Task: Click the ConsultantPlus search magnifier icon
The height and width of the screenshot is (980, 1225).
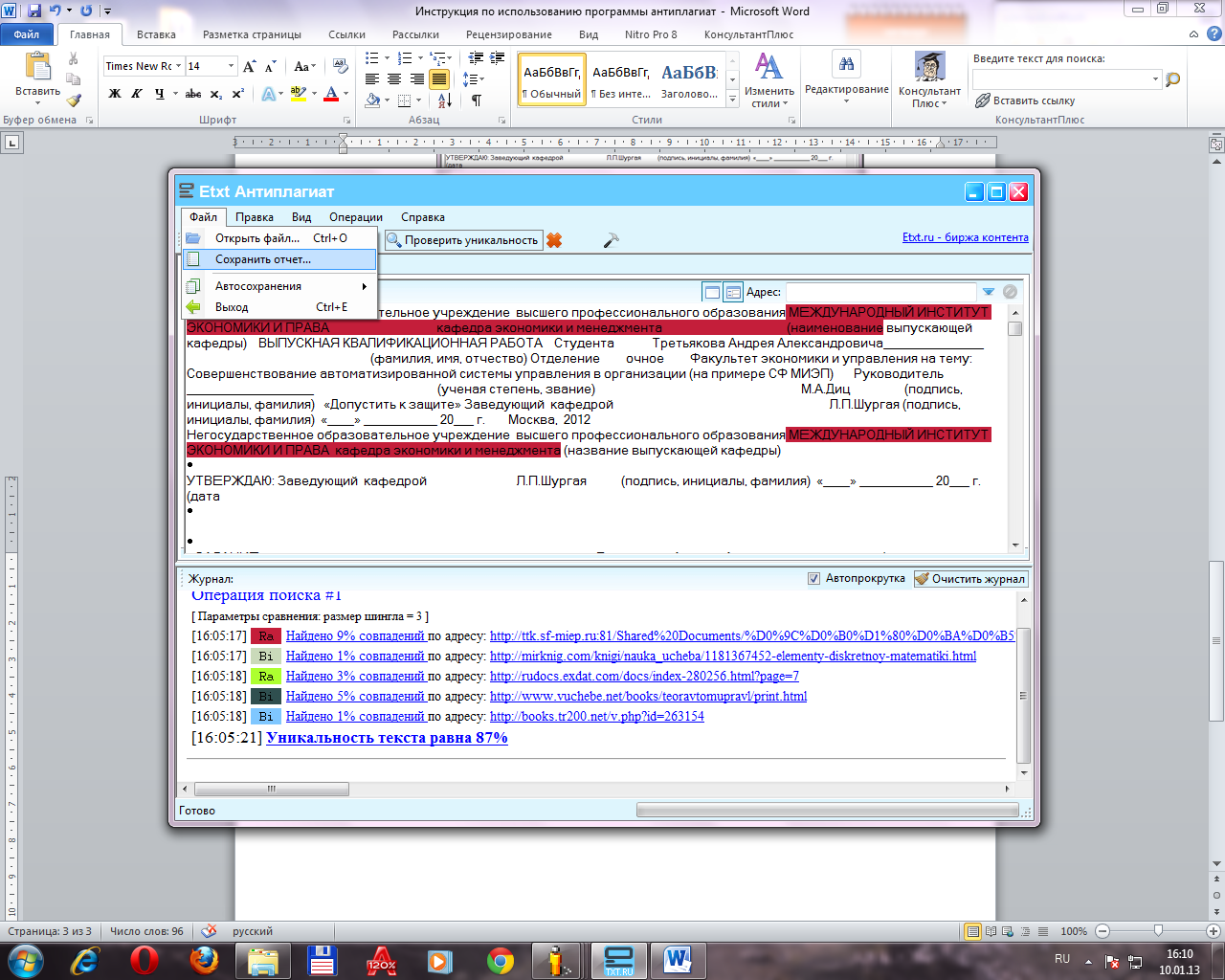Action: coord(1172,79)
